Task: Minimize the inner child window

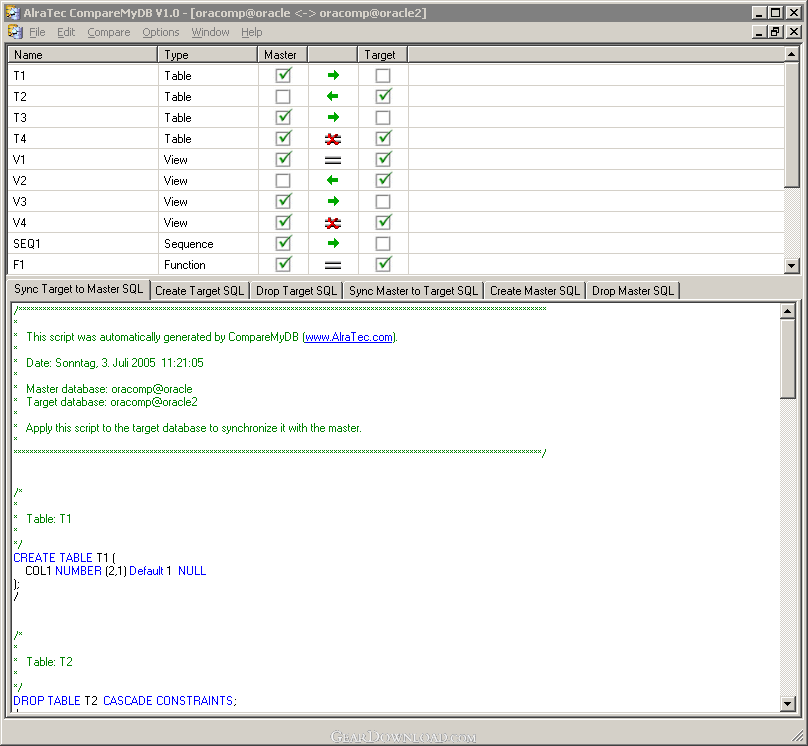Action: click(x=759, y=32)
